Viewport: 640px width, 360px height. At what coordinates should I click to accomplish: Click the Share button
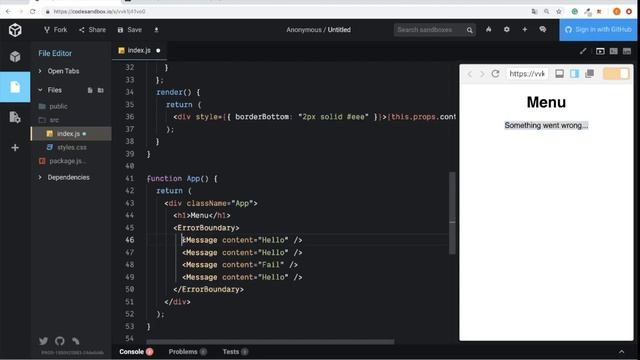(93, 30)
